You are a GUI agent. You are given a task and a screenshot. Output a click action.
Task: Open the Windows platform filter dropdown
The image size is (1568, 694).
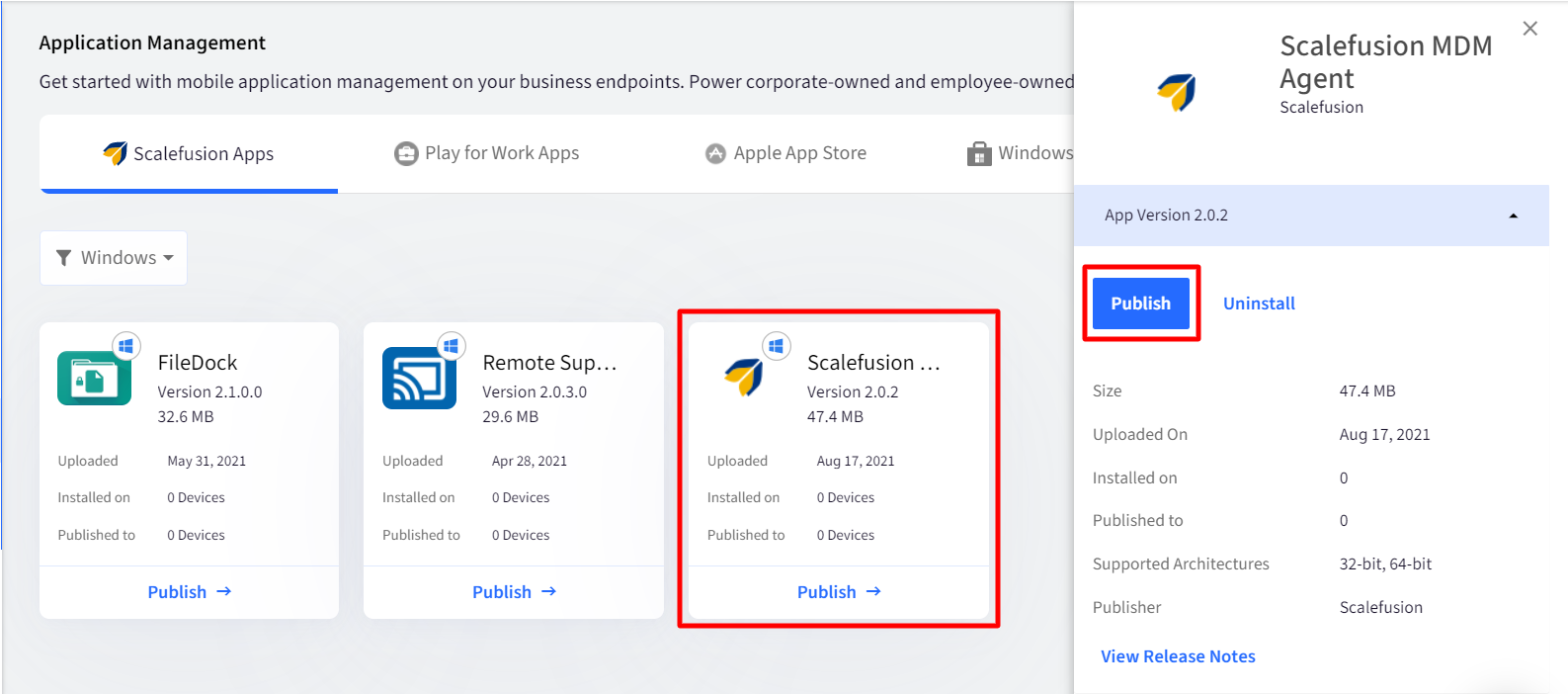[114, 258]
